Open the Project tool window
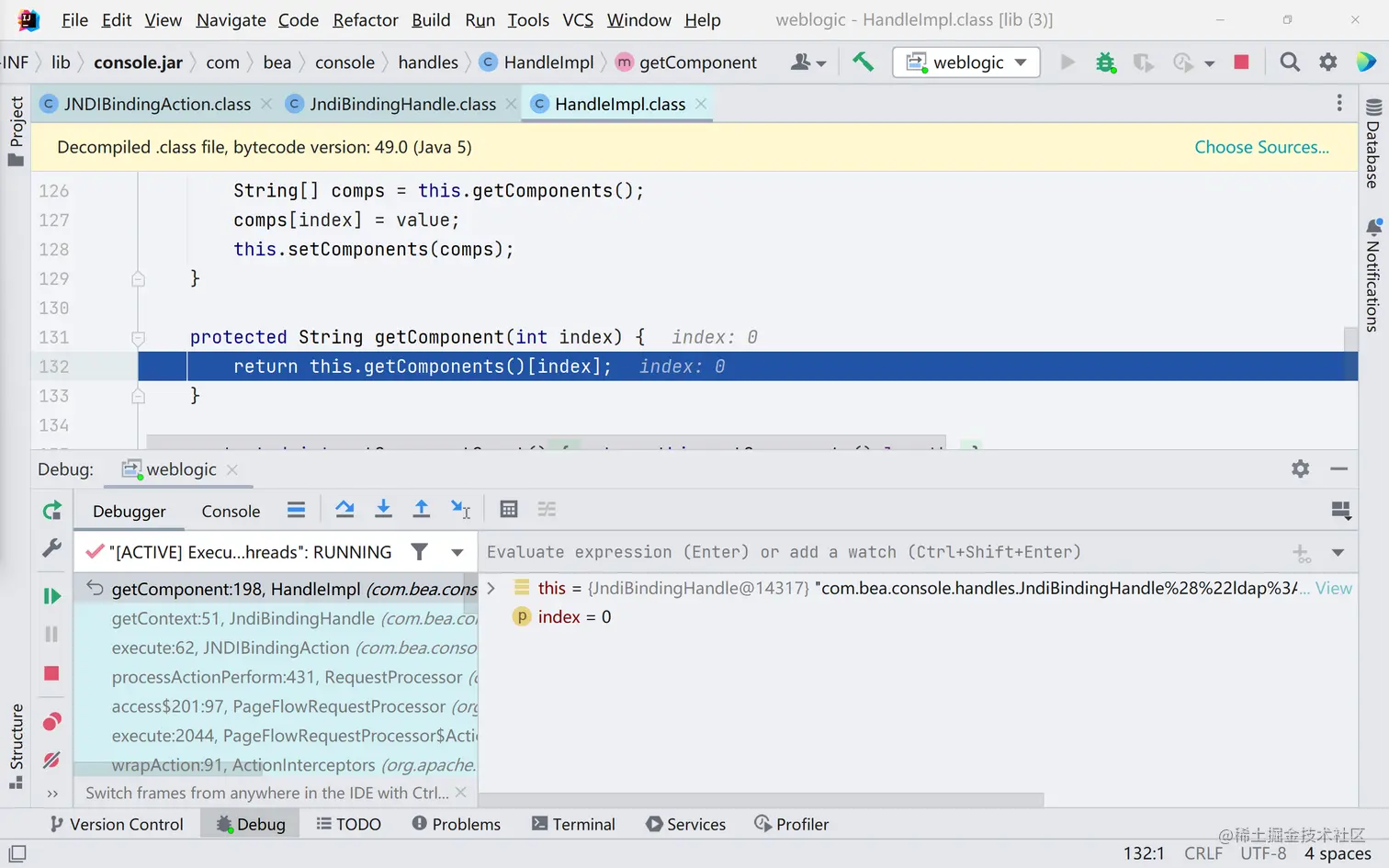 16,130
